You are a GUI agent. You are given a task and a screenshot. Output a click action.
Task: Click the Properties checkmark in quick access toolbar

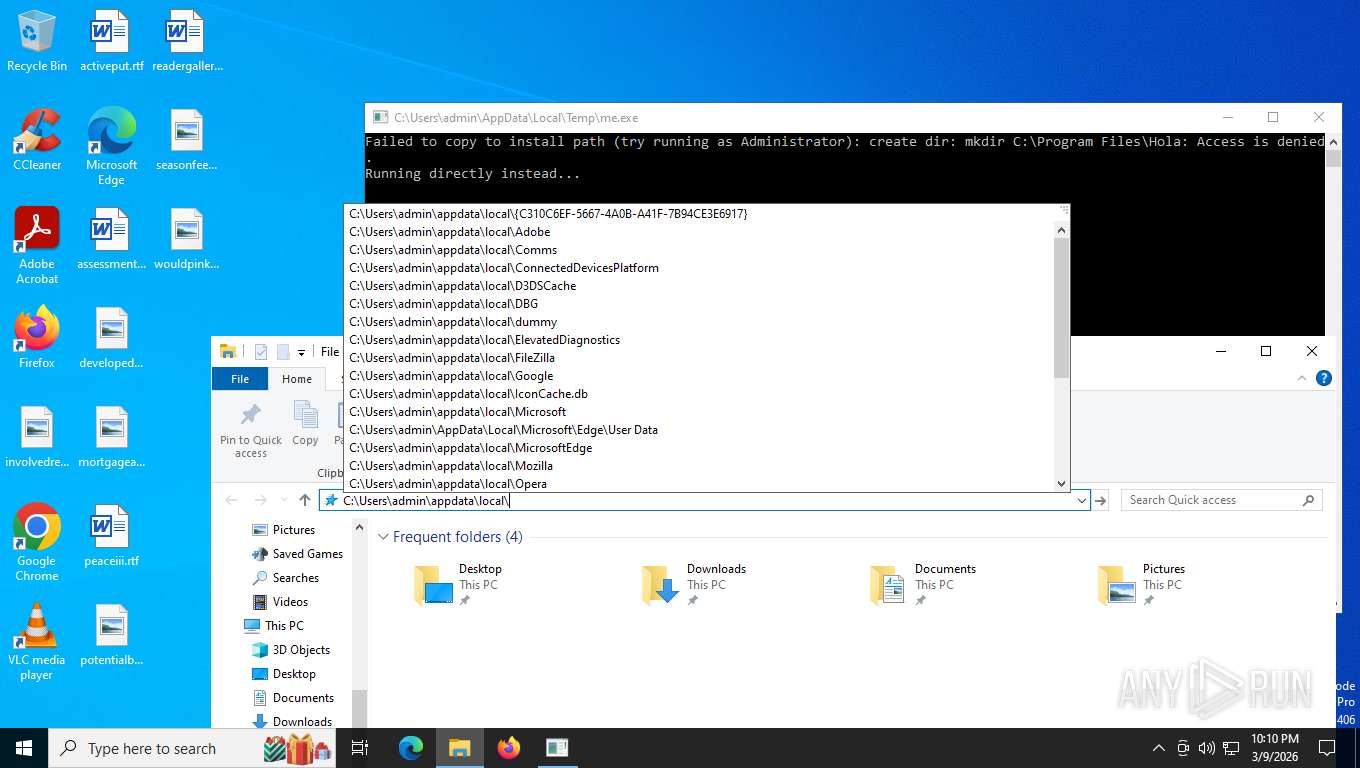pos(261,351)
